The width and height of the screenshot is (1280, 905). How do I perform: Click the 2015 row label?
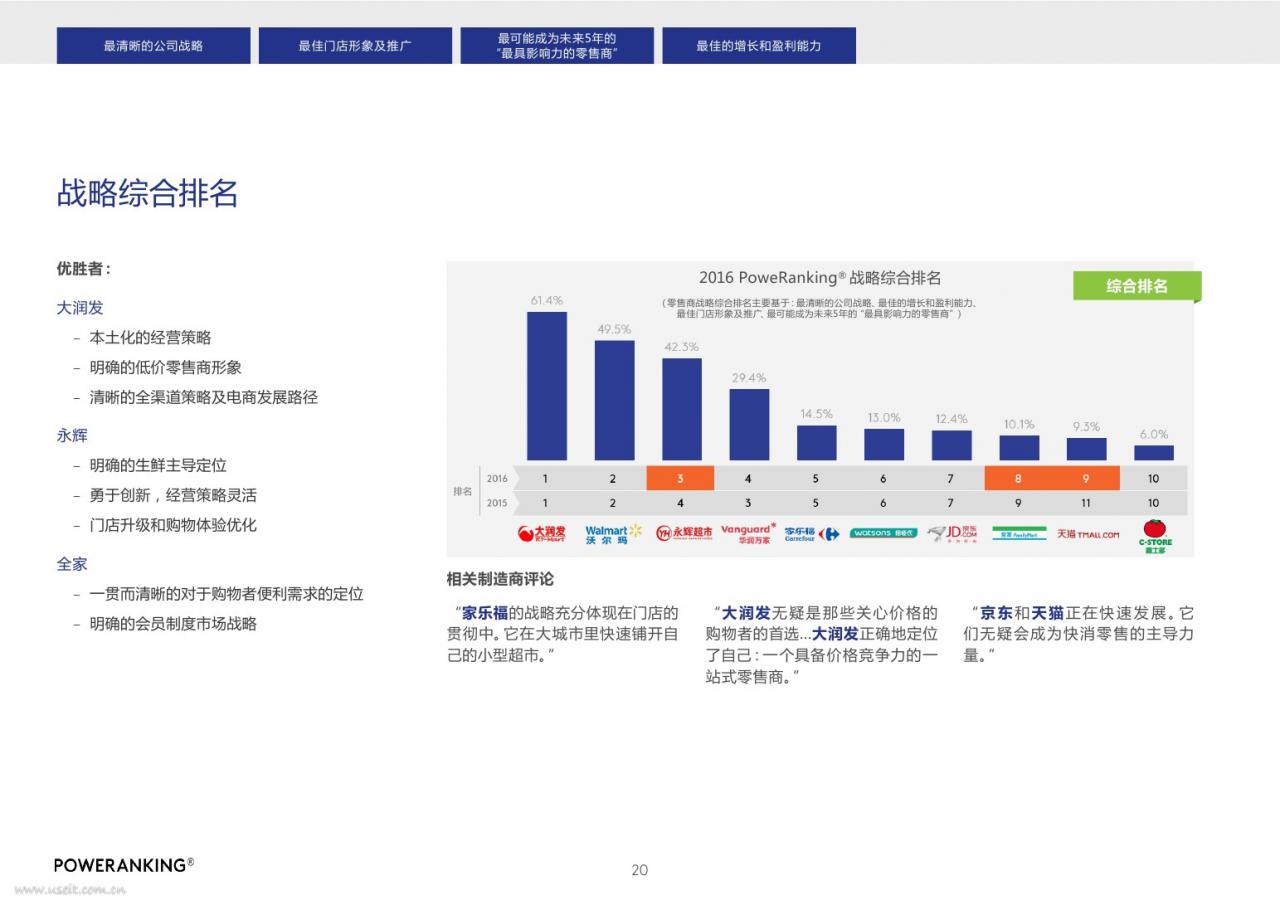[497, 503]
